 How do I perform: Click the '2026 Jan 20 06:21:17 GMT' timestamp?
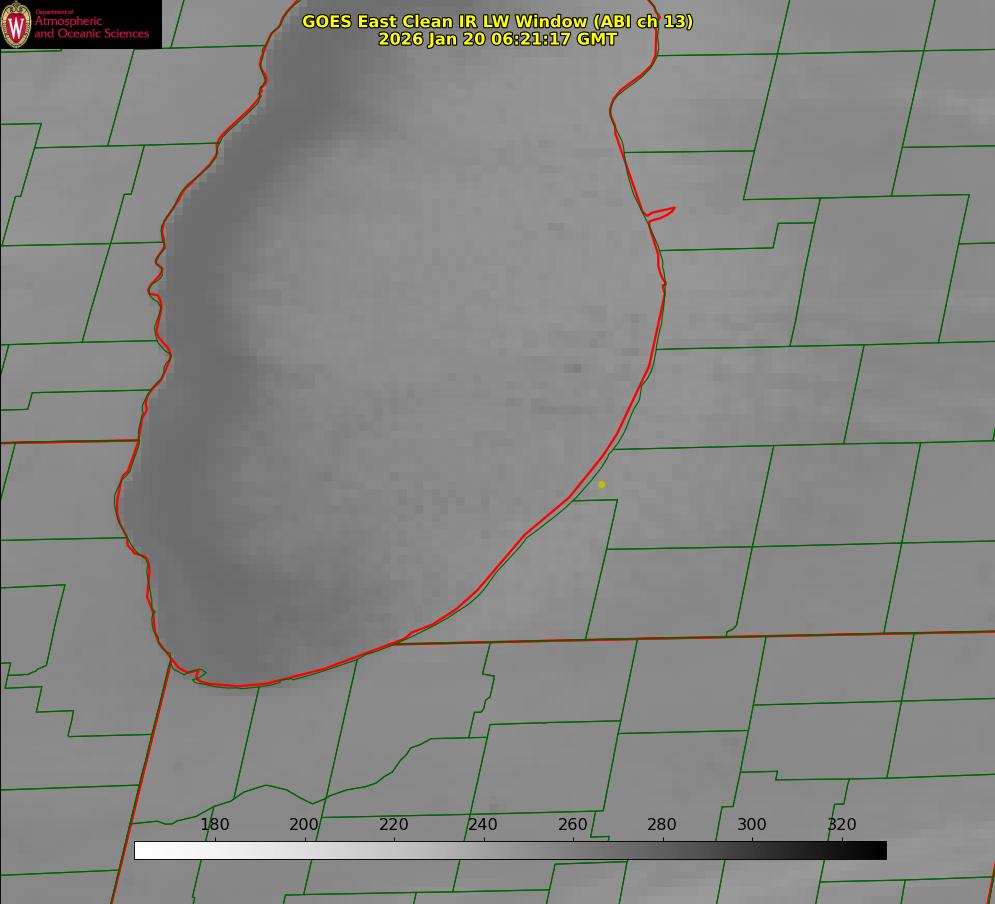pyautogui.click(x=498, y=39)
